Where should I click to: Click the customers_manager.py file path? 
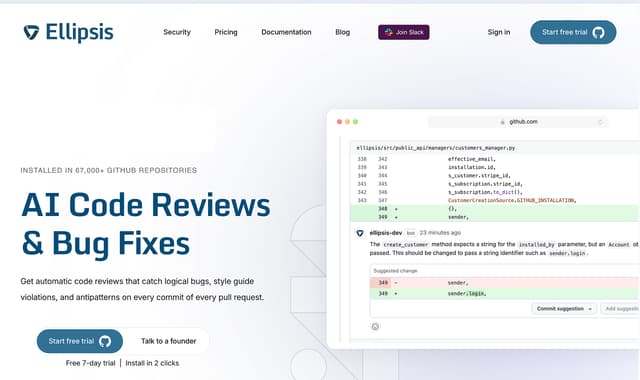[436, 148]
